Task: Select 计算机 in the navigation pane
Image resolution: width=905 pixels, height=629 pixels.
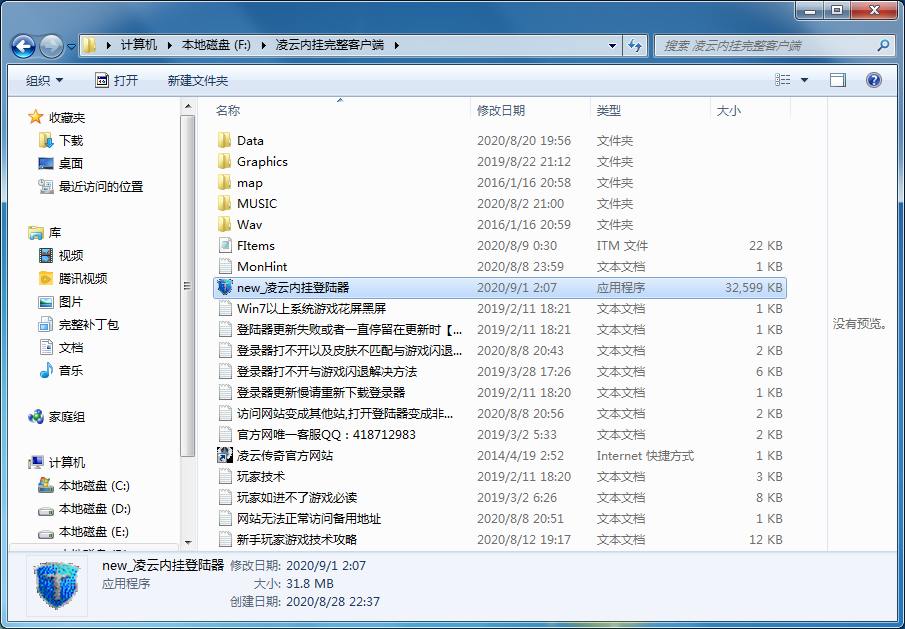Action: click(x=57, y=463)
